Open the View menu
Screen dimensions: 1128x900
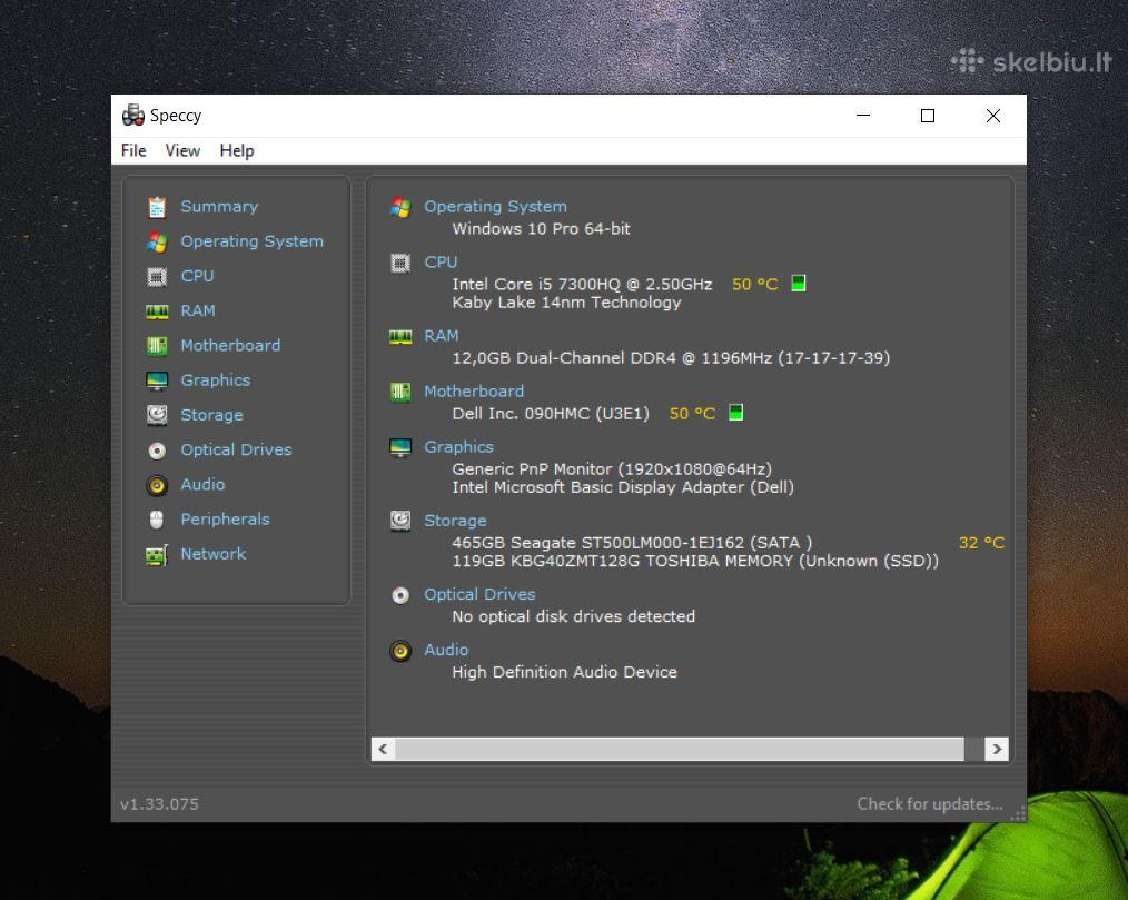pyautogui.click(x=182, y=150)
